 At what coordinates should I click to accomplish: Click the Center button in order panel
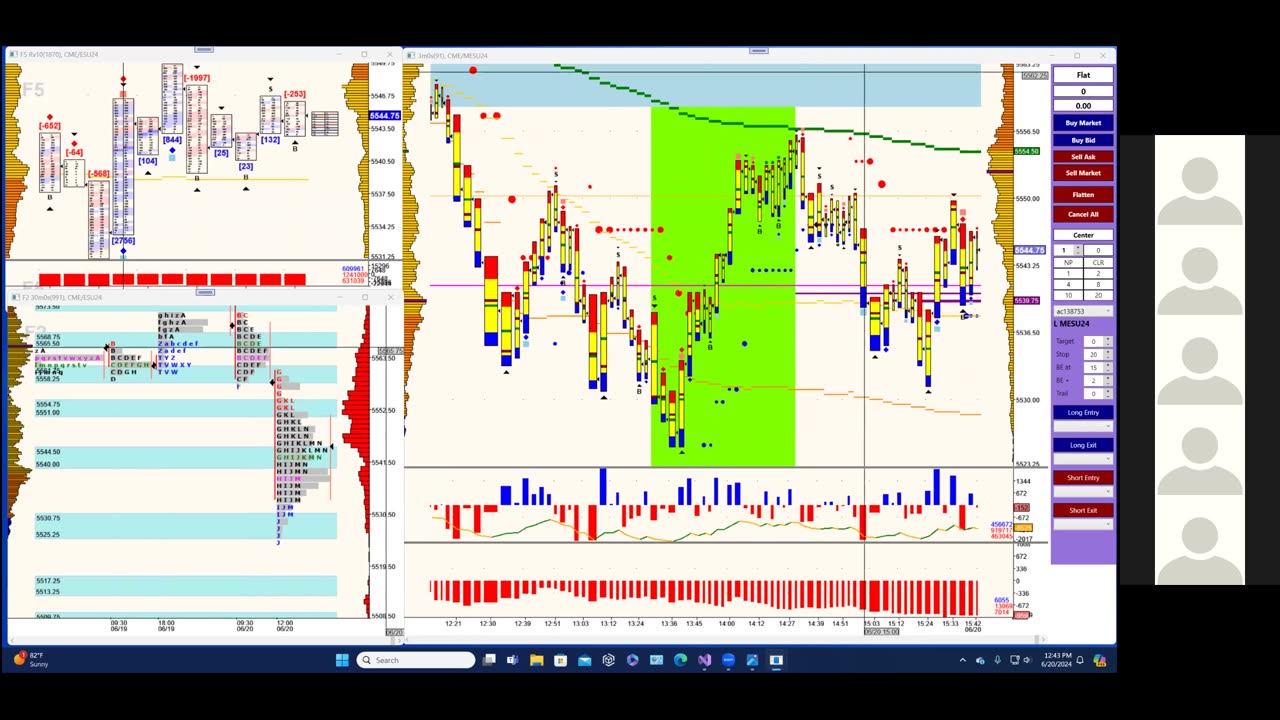[1083, 235]
